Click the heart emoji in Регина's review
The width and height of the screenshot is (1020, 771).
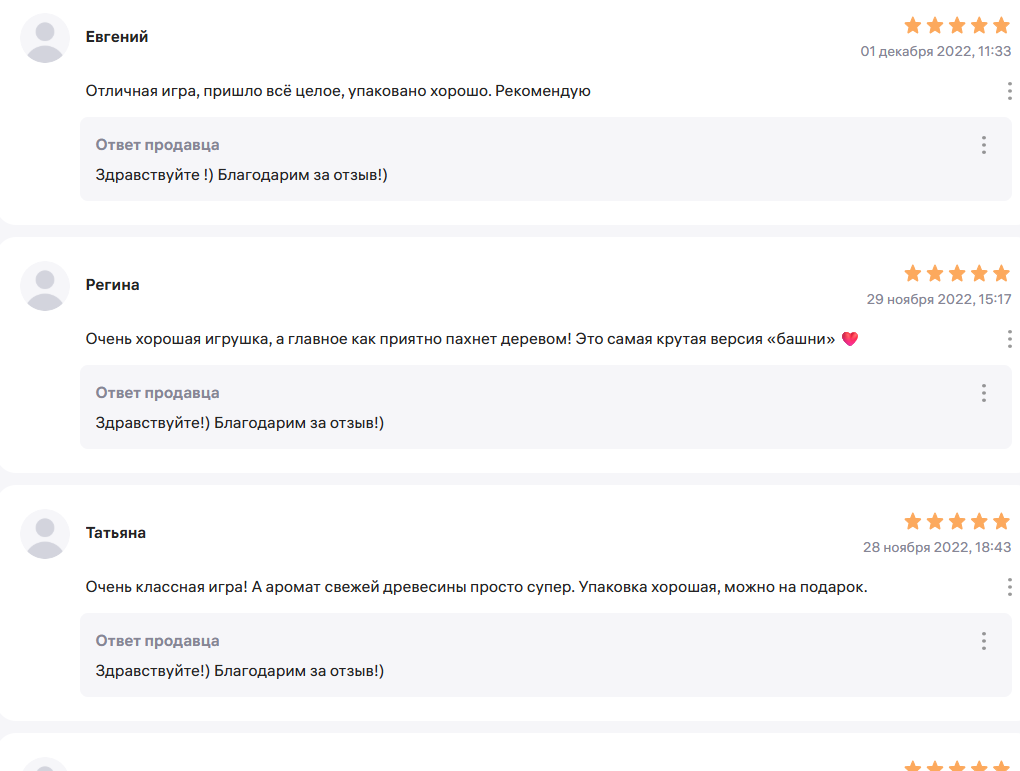tap(850, 339)
